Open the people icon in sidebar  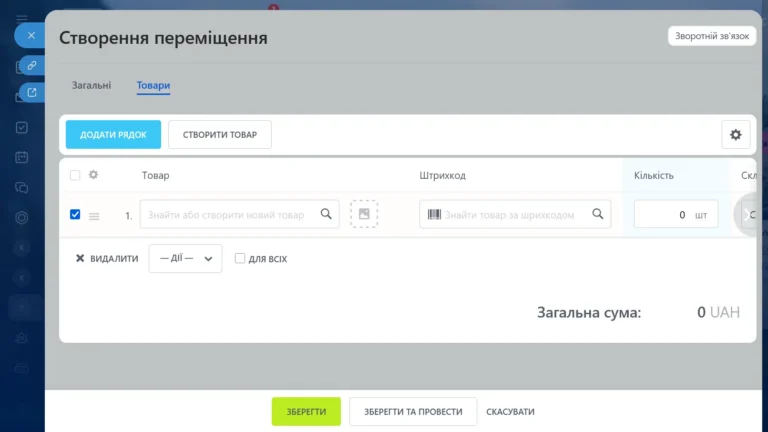[x=22, y=338]
